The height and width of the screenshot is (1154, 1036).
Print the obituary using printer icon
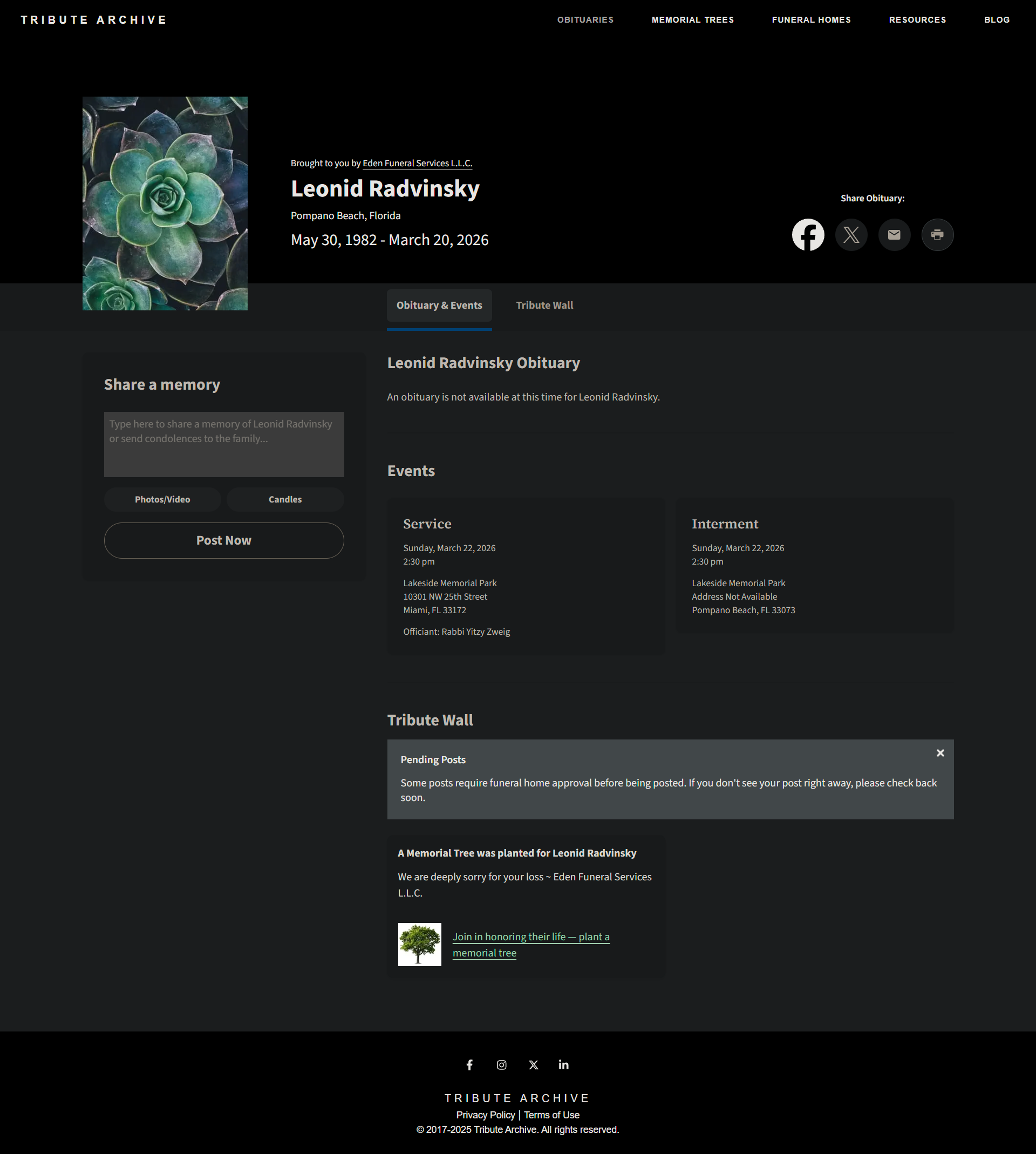(937, 235)
